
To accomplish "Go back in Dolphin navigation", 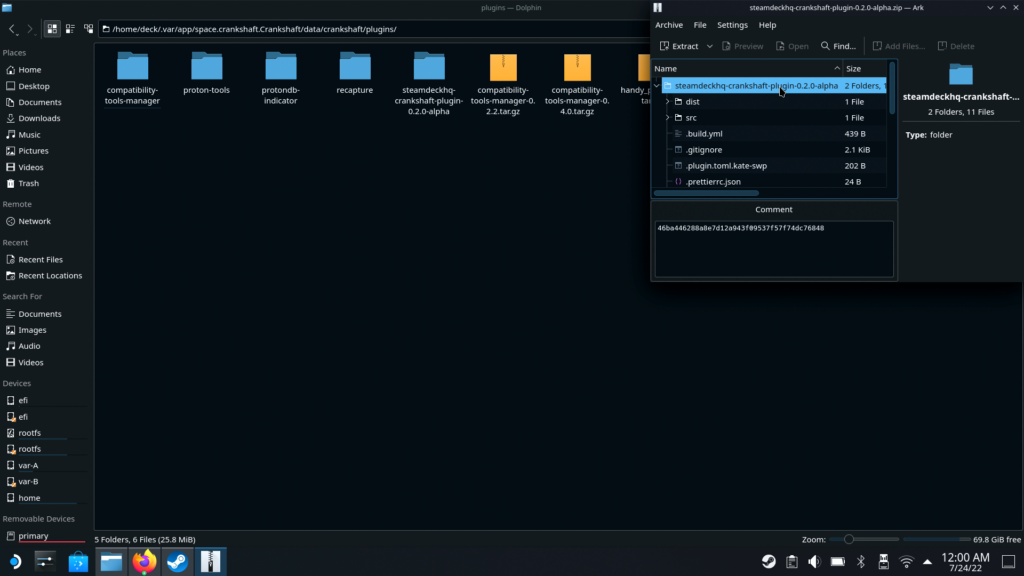I will pos(12,29).
